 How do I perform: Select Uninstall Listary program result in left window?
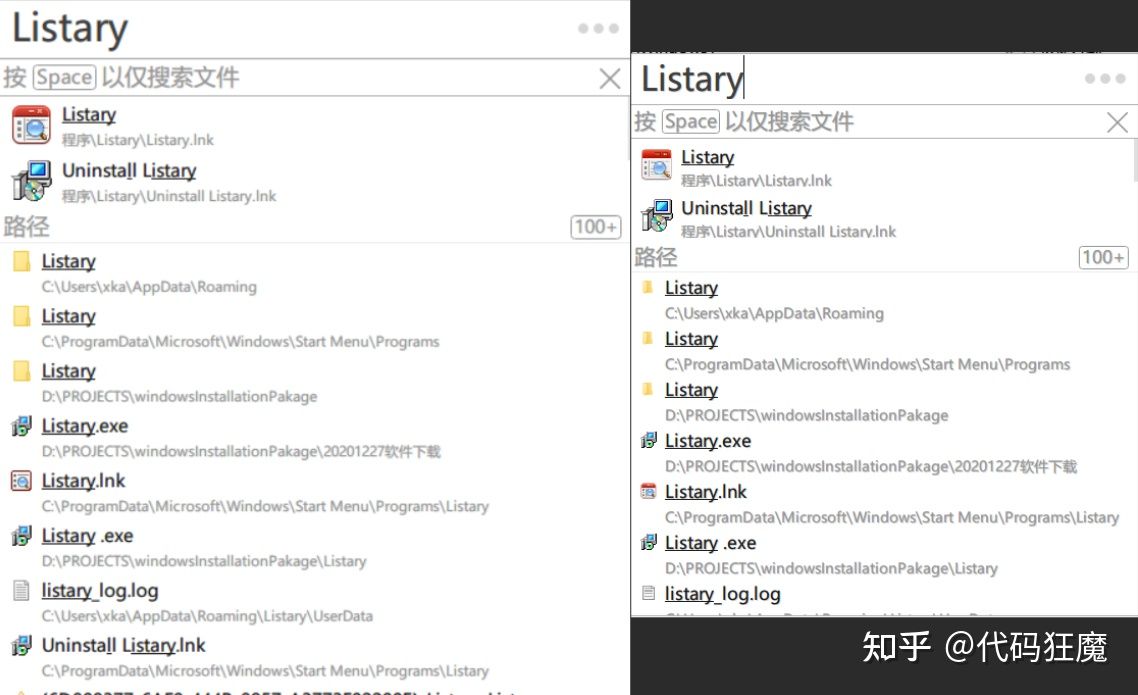pos(314,181)
